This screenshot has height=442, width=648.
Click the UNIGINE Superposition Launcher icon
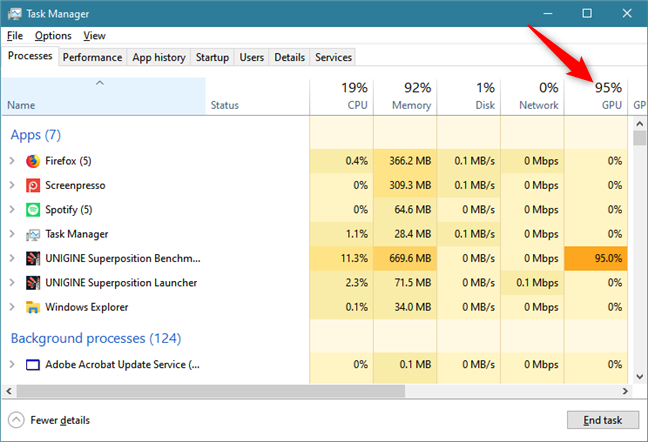[x=33, y=283]
